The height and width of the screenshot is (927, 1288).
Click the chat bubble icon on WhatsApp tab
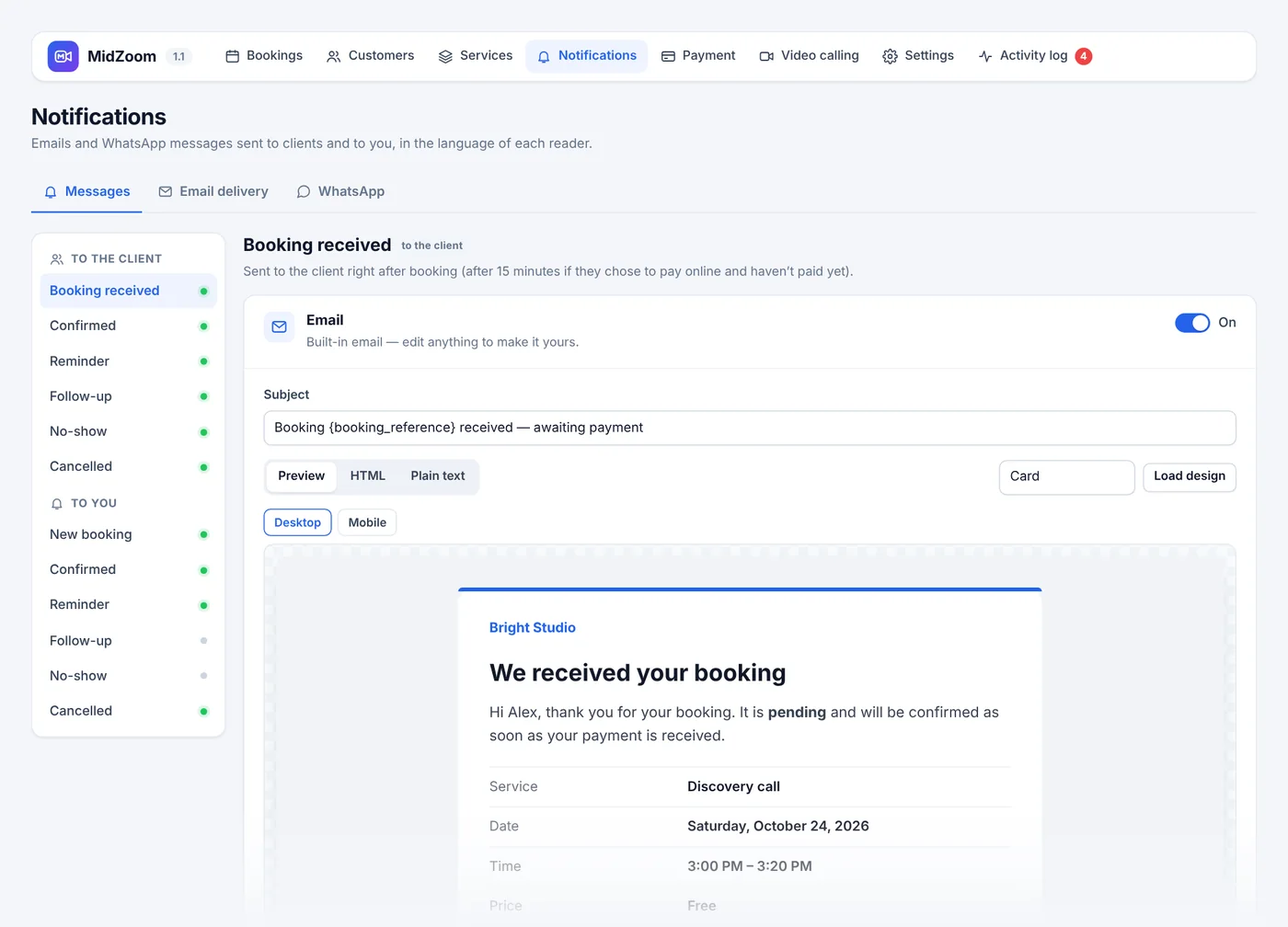(x=304, y=191)
